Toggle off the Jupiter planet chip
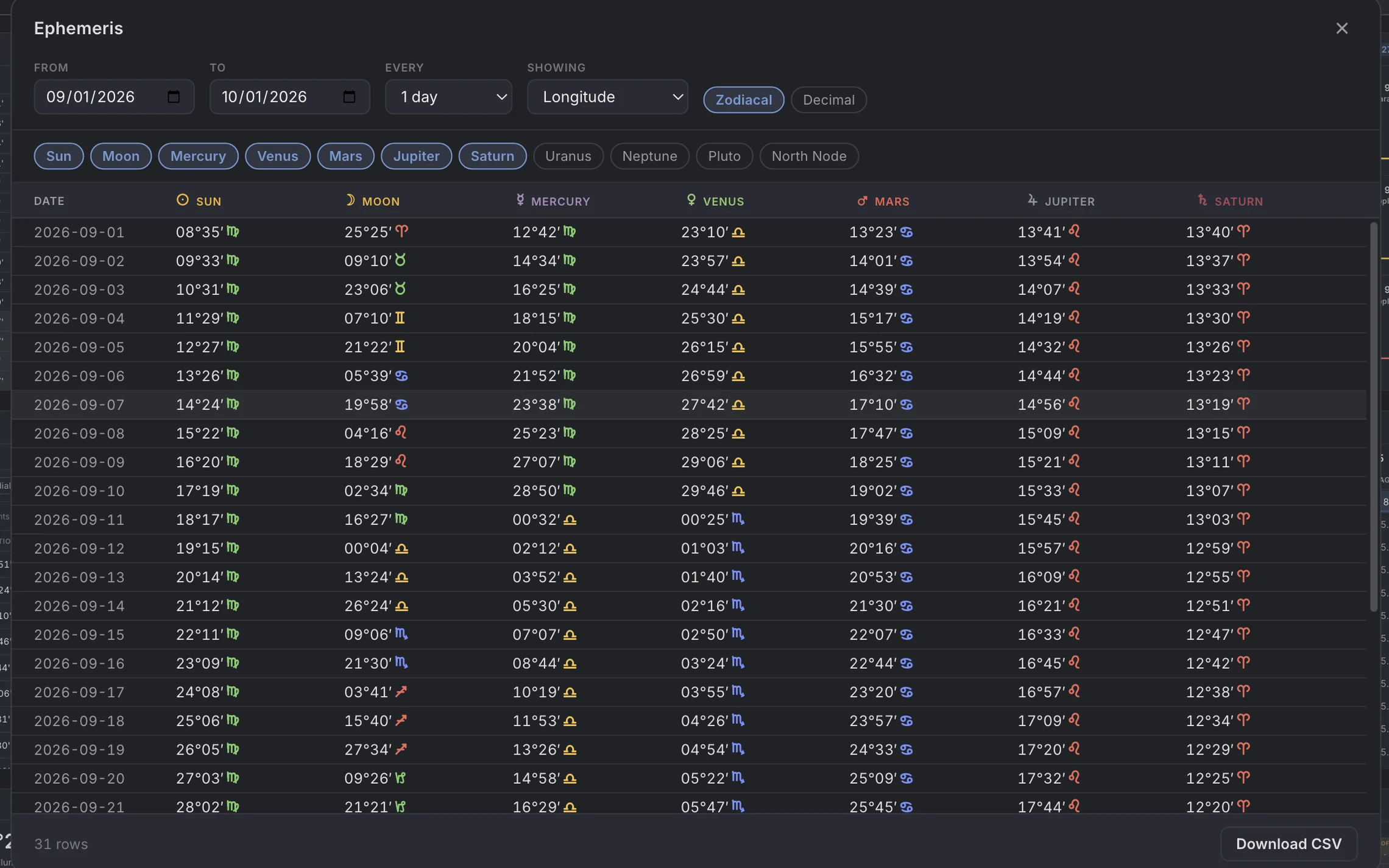Viewport: 1389px width, 868px height. (x=416, y=156)
